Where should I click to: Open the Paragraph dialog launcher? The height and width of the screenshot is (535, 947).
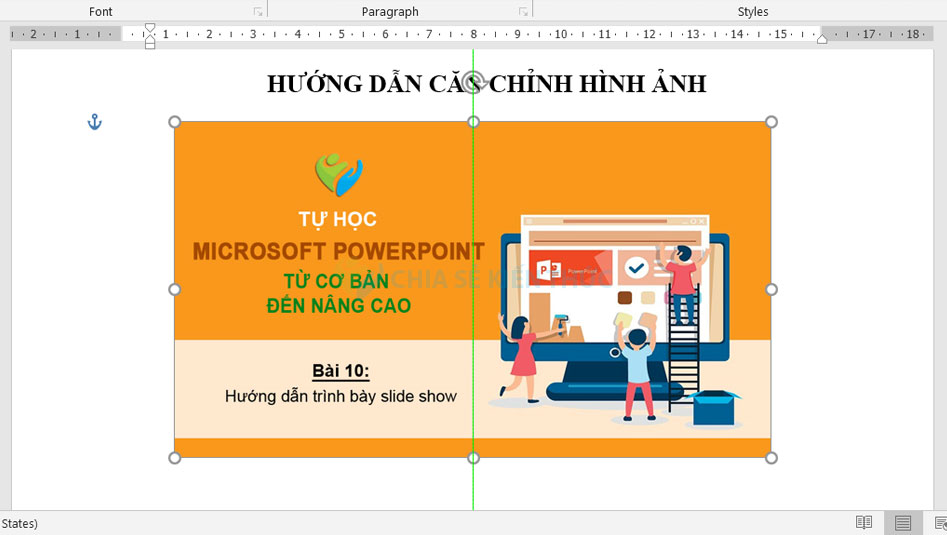[x=523, y=11]
